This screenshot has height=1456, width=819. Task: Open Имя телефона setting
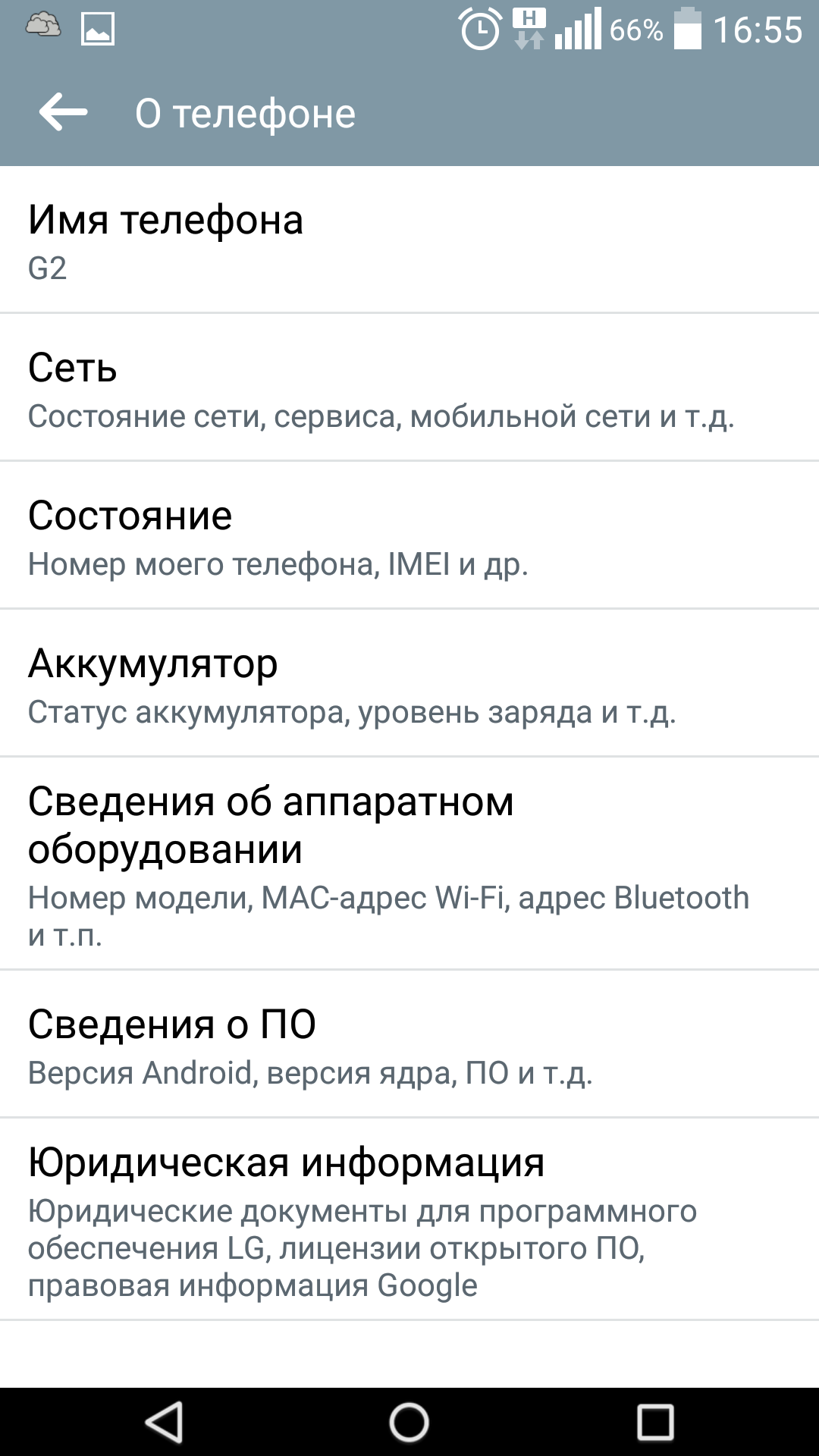coord(409,240)
